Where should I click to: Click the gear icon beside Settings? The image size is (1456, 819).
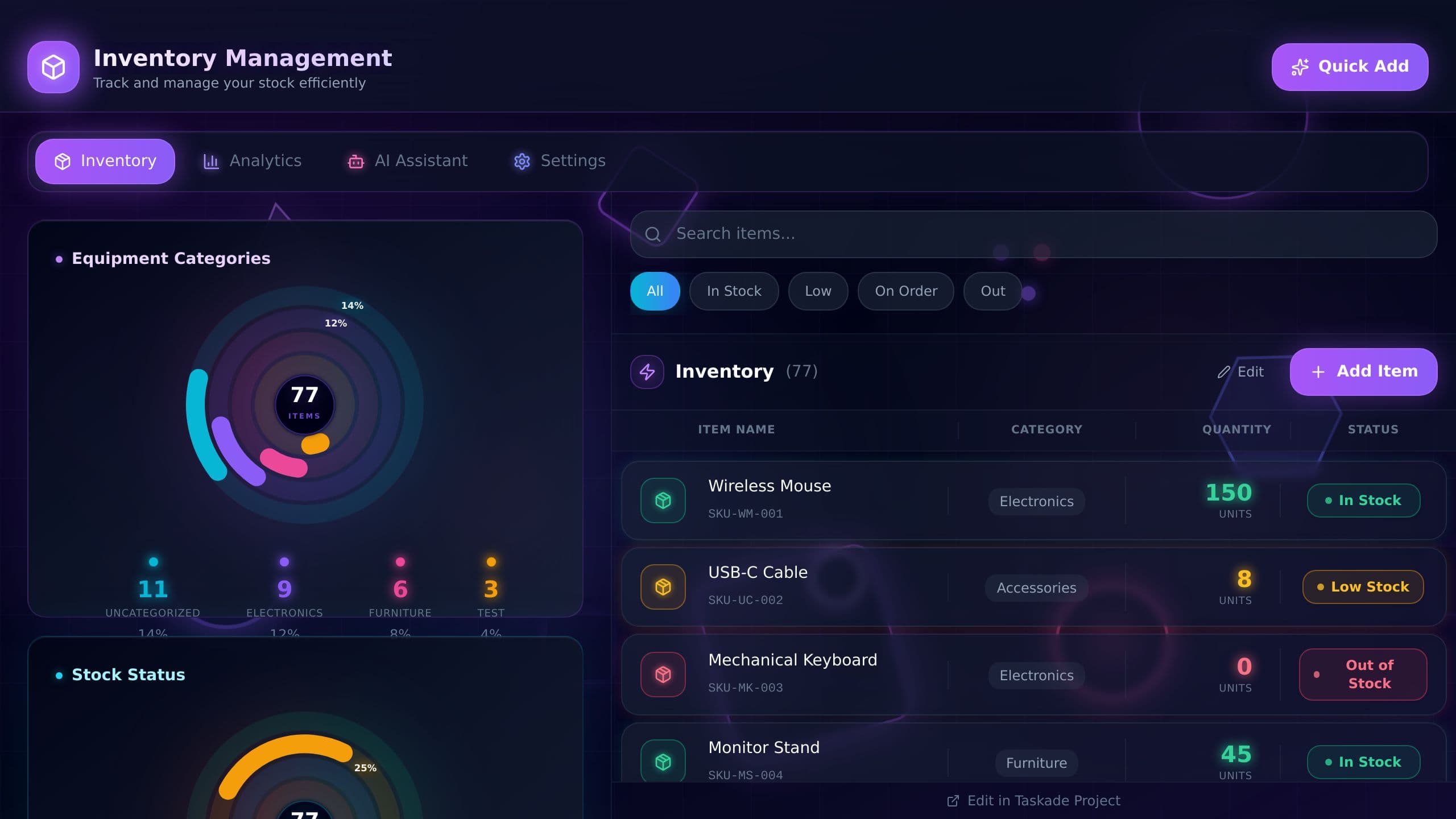522,162
